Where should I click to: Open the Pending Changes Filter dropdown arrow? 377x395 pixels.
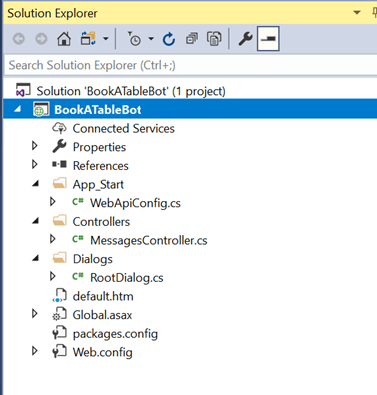click(151, 39)
